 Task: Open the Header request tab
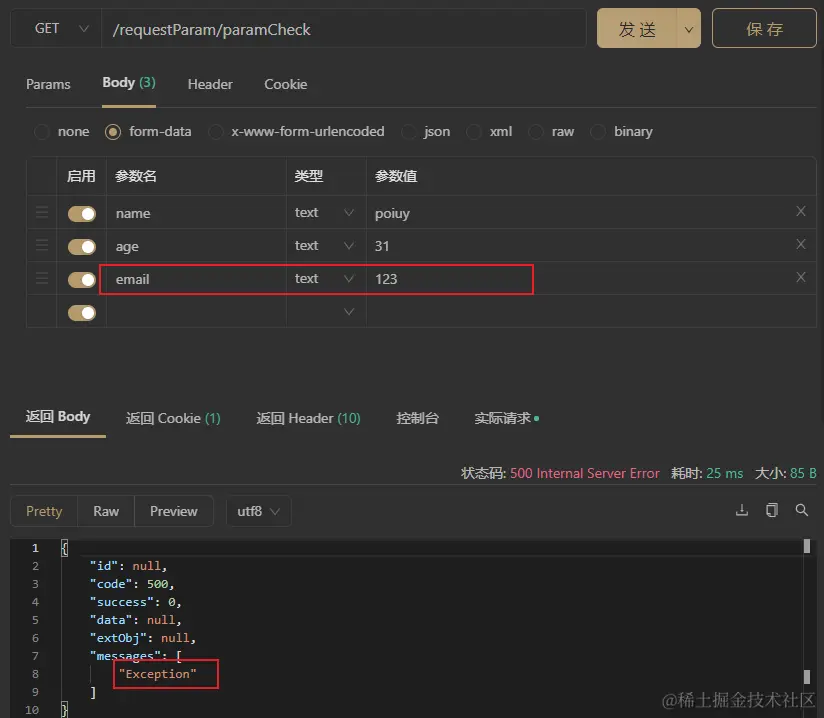[210, 84]
